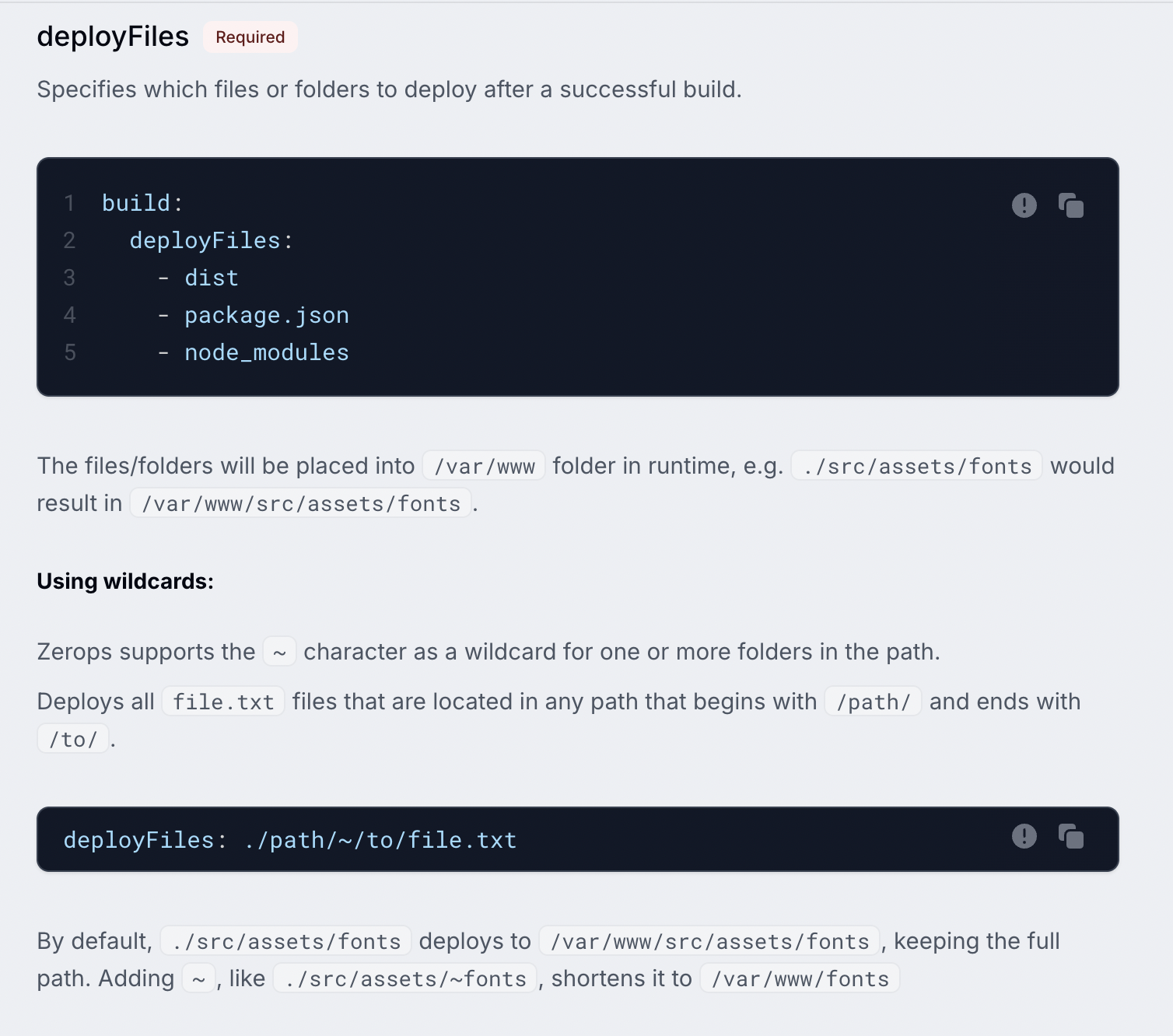Screen dimensions: 1173x1036
Task: Click the "Using wildcards:" subheading
Action: tap(125, 581)
